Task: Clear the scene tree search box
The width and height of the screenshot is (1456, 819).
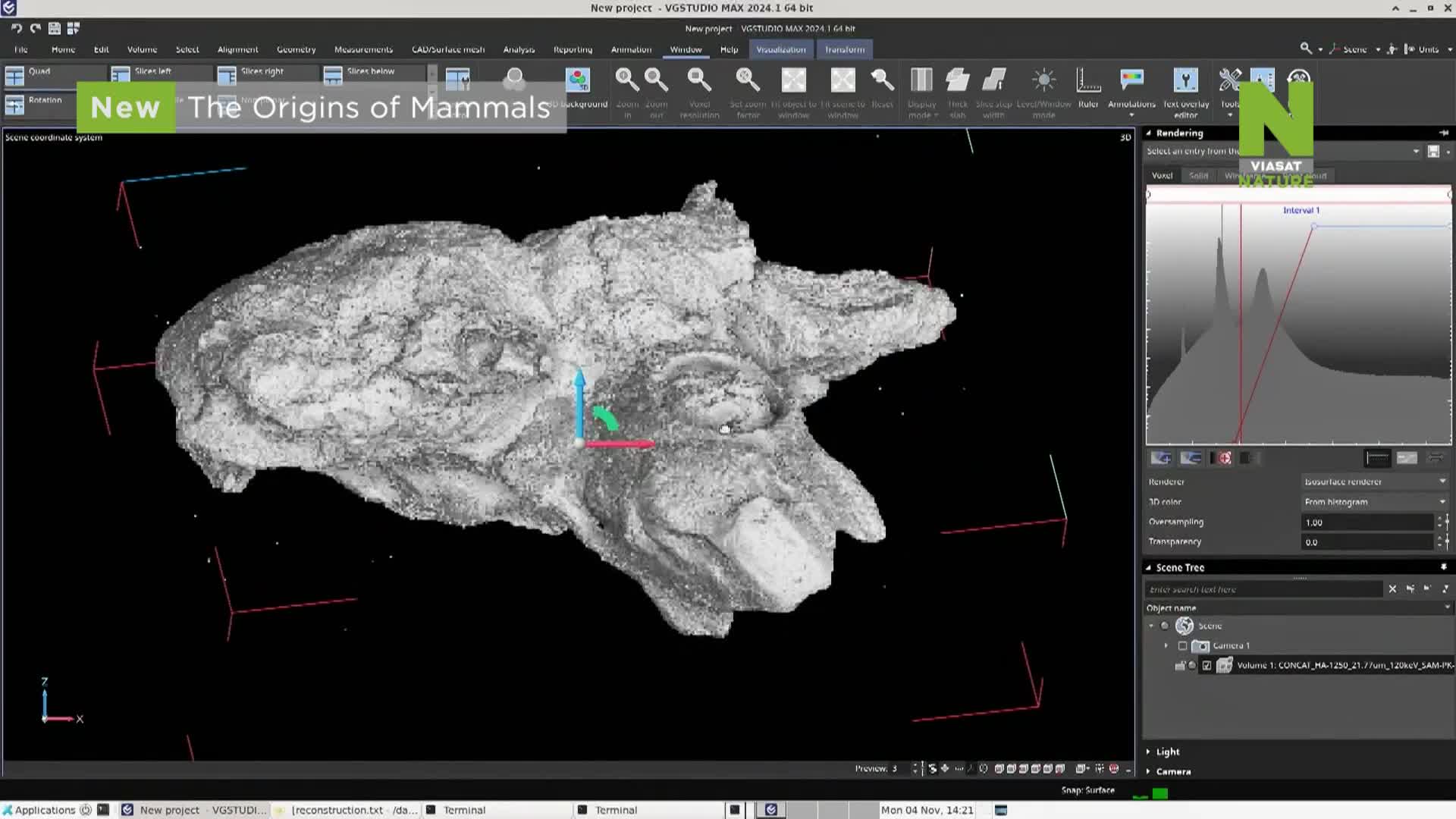Action: [1392, 589]
